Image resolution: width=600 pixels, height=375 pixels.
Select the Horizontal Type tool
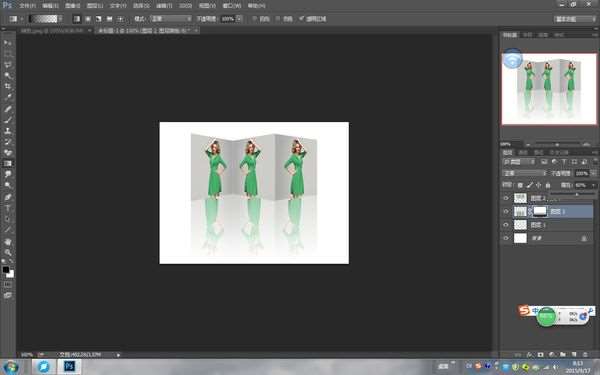coord(8,209)
